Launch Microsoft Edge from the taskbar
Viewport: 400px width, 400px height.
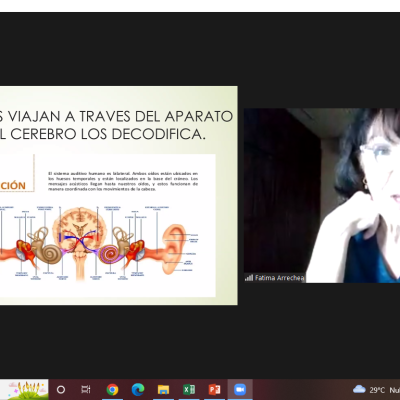tap(138, 389)
